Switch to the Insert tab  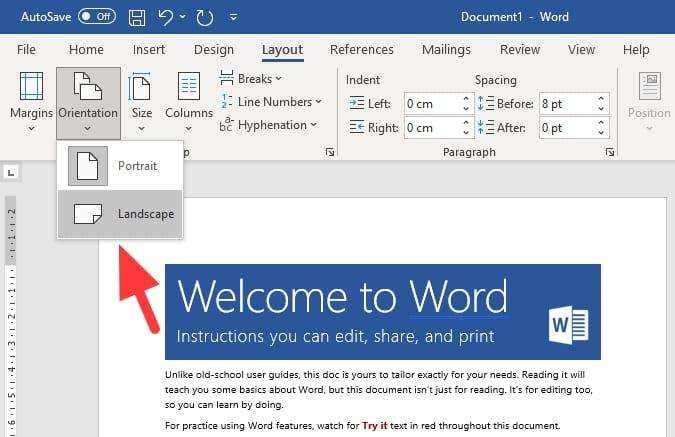pos(149,50)
